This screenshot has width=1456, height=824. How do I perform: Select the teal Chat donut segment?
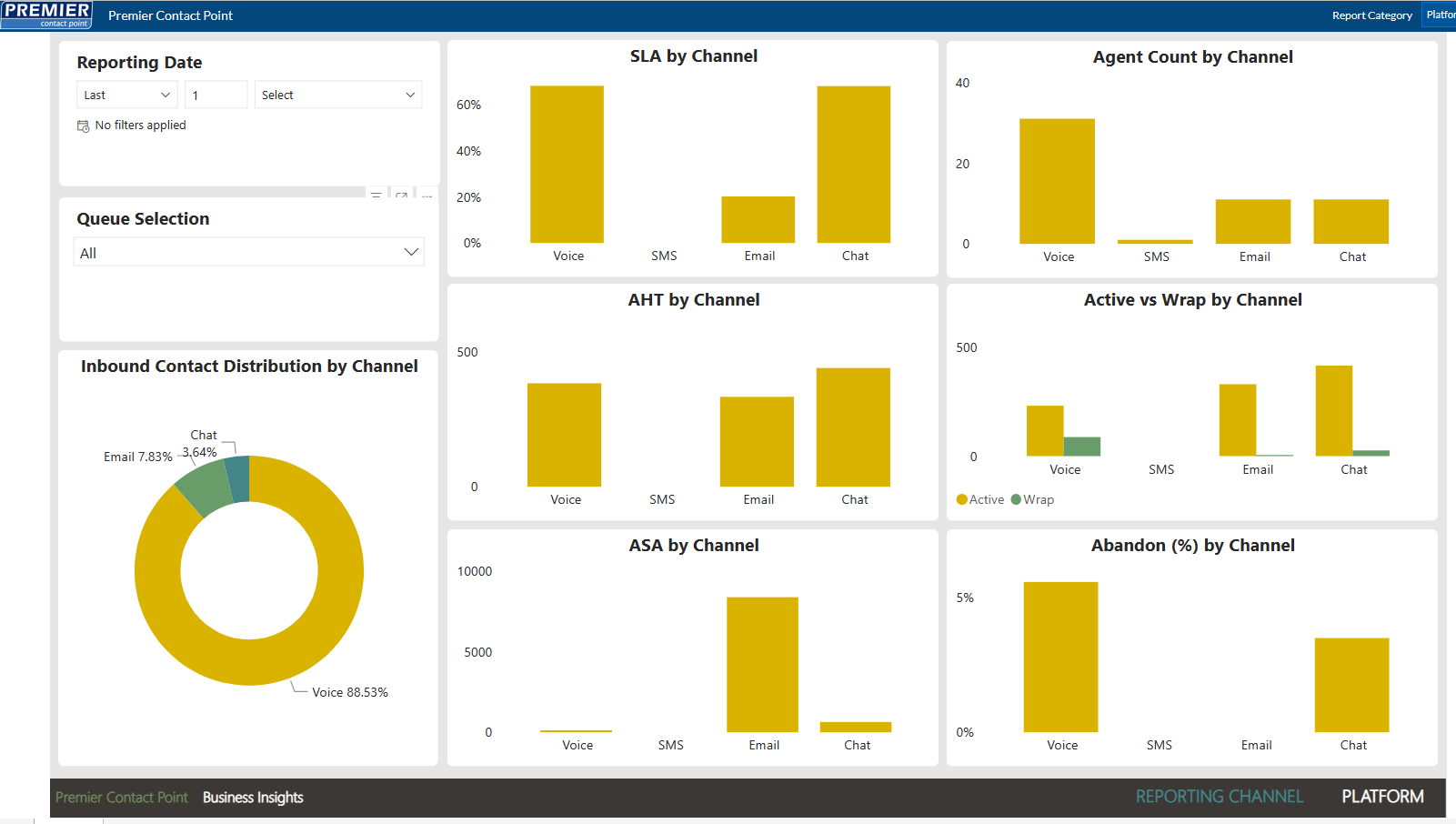click(x=238, y=478)
